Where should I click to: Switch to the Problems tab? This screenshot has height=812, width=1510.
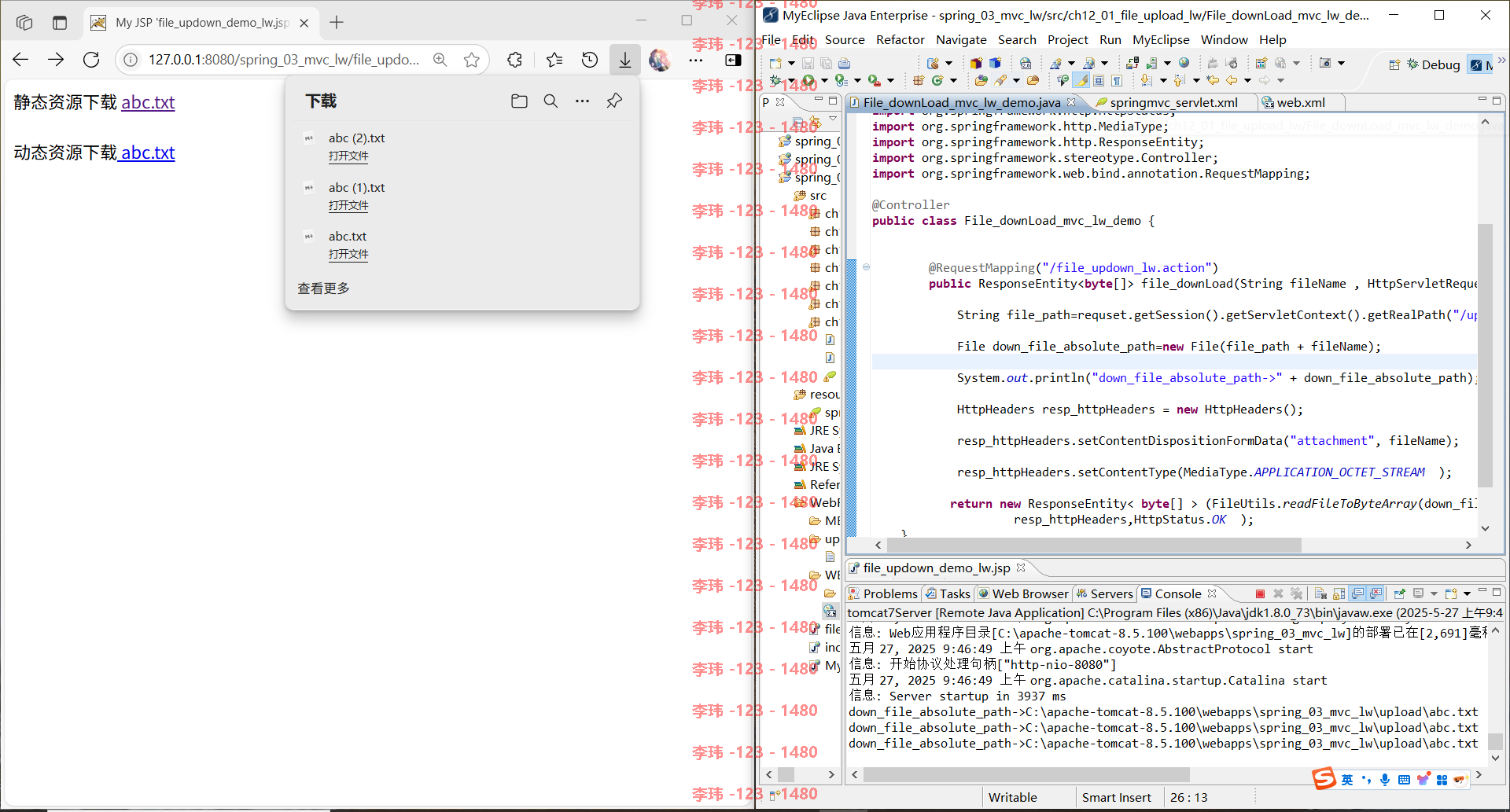tap(883, 593)
